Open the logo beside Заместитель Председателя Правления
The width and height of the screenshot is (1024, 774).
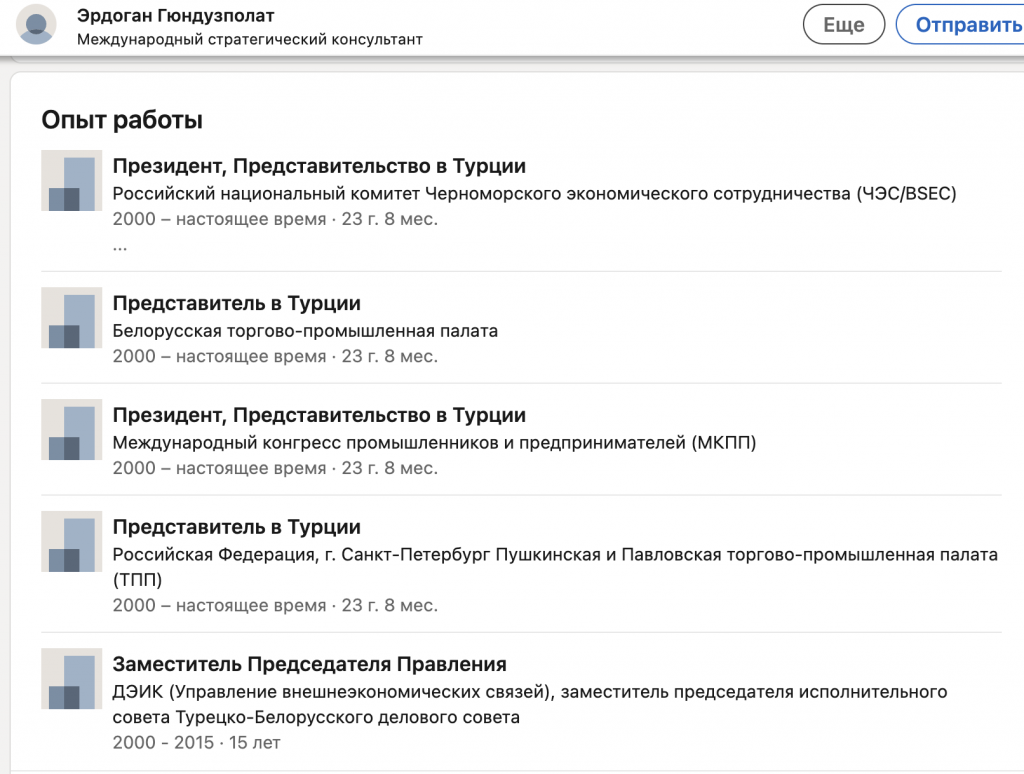point(72,679)
